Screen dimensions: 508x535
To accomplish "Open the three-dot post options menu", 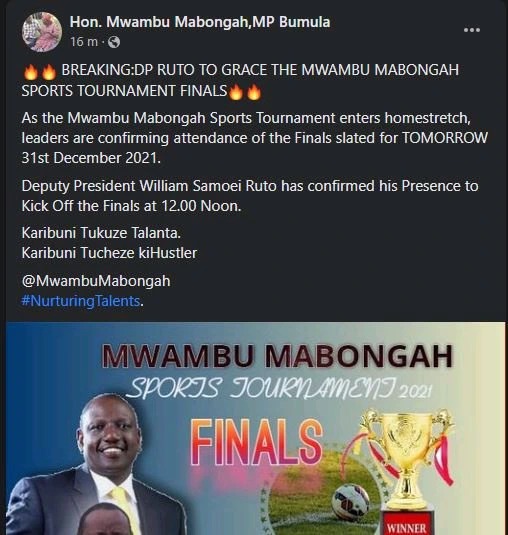I will click(472, 30).
